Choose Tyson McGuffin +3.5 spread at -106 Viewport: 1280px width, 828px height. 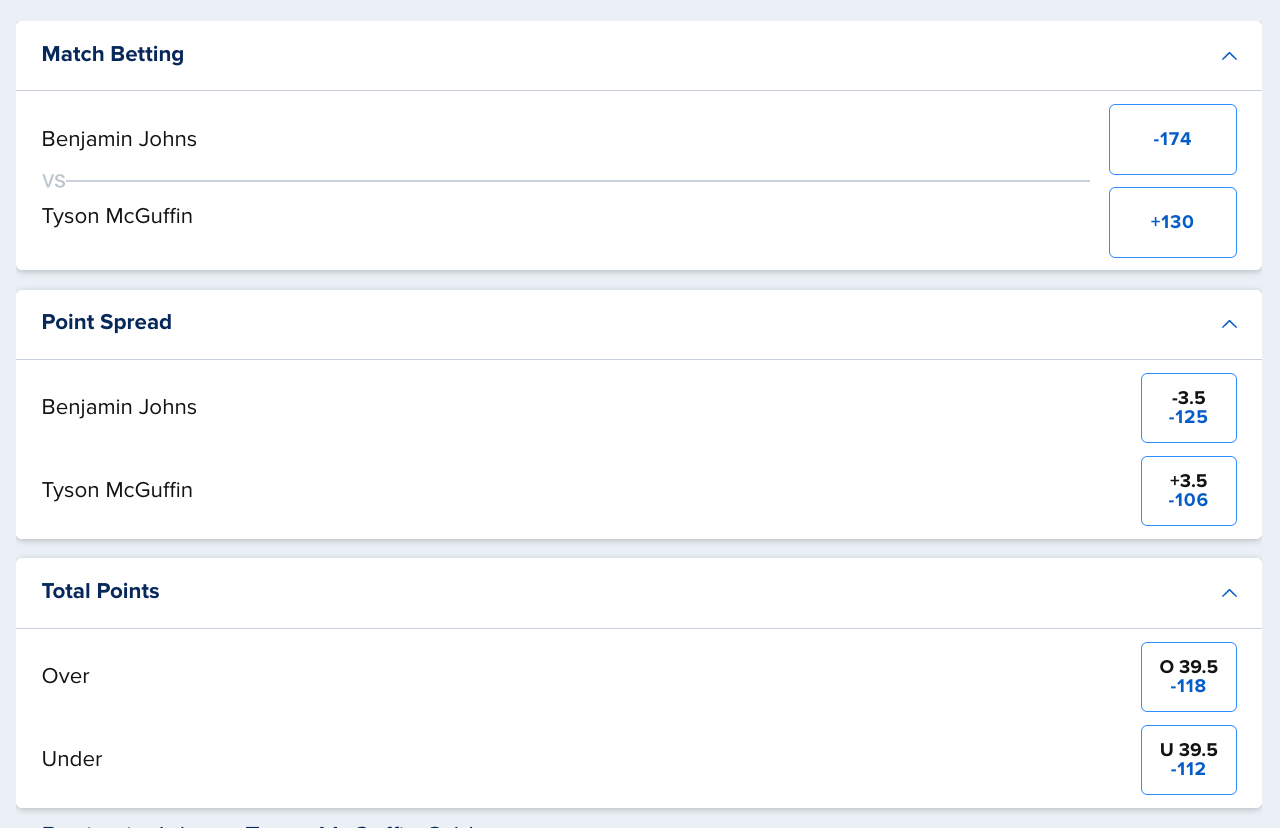1189,491
